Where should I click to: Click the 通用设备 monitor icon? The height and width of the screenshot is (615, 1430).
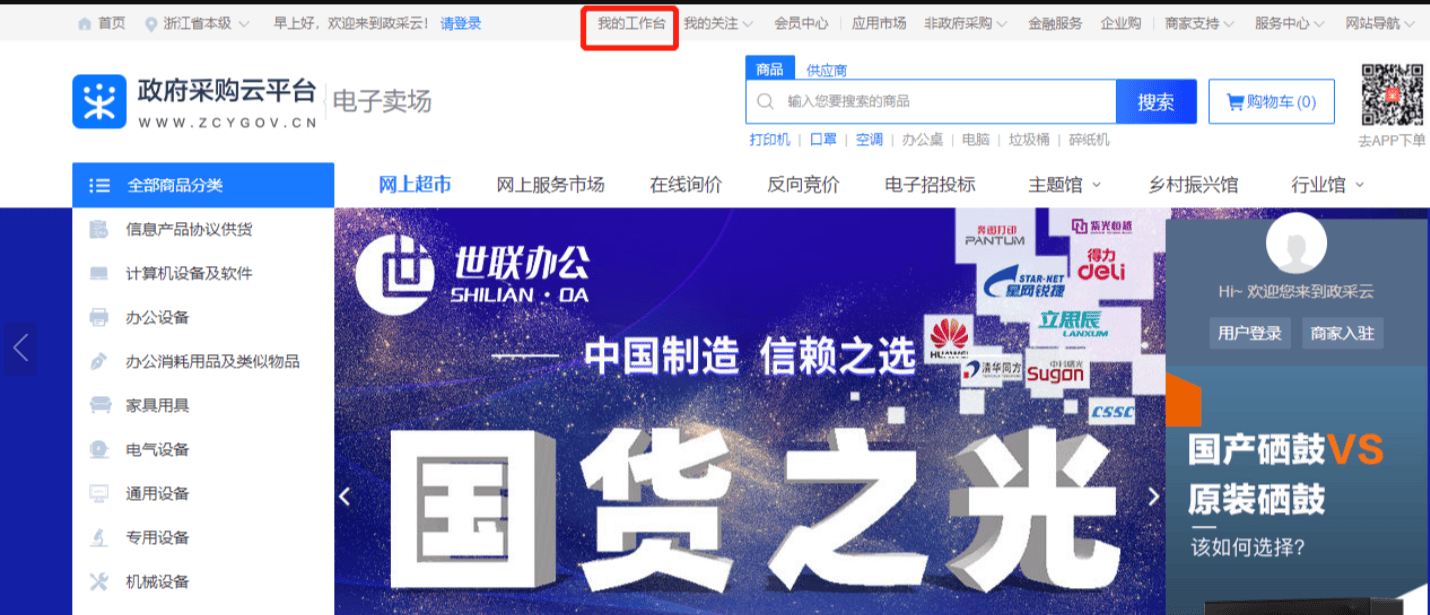pos(98,493)
